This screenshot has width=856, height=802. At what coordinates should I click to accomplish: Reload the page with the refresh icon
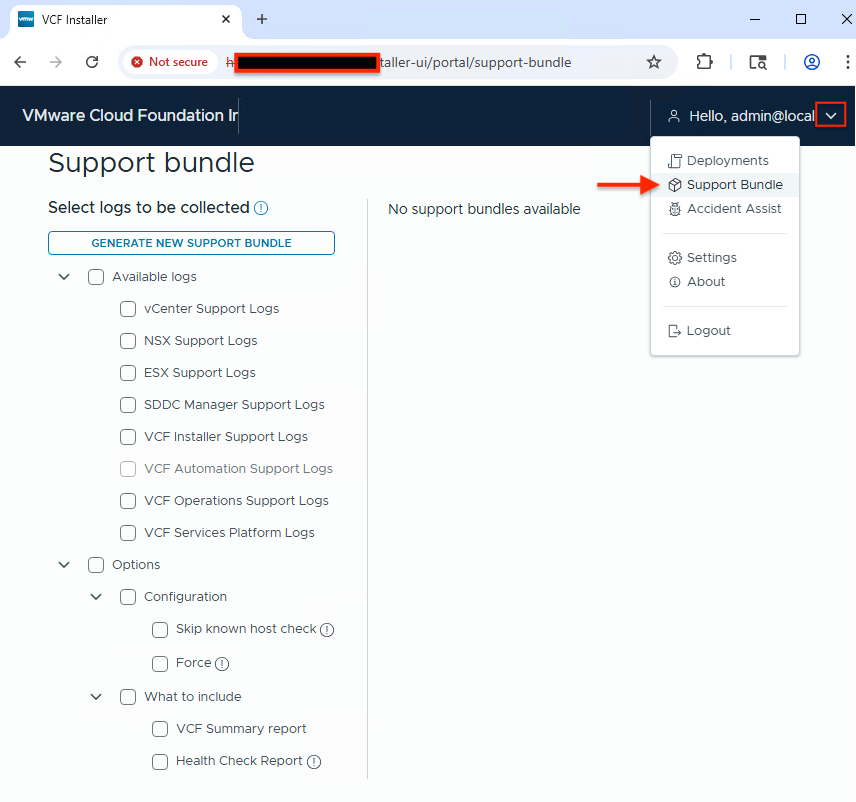point(92,62)
